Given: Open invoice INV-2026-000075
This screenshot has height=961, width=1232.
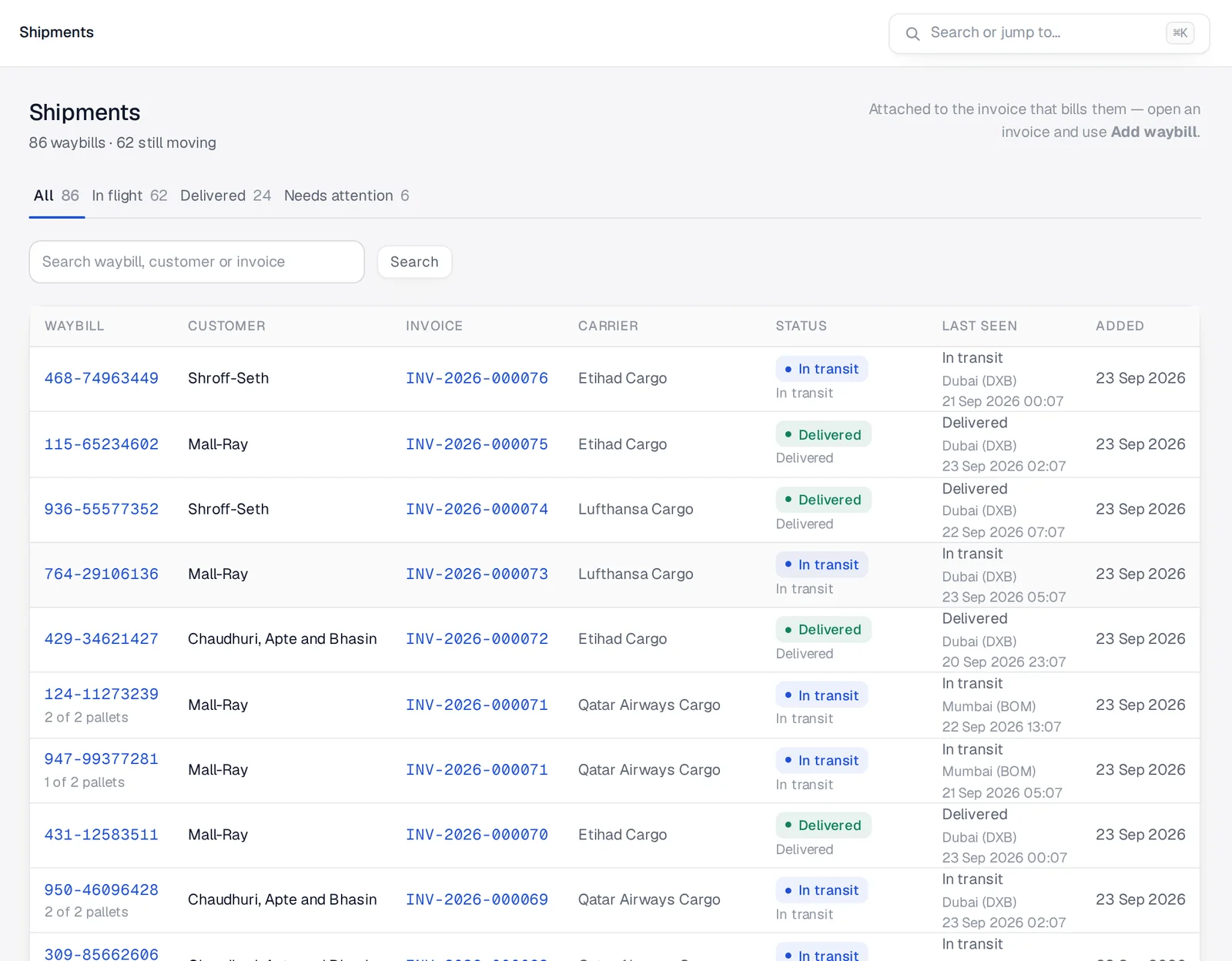Looking at the screenshot, I should click(477, 444).
